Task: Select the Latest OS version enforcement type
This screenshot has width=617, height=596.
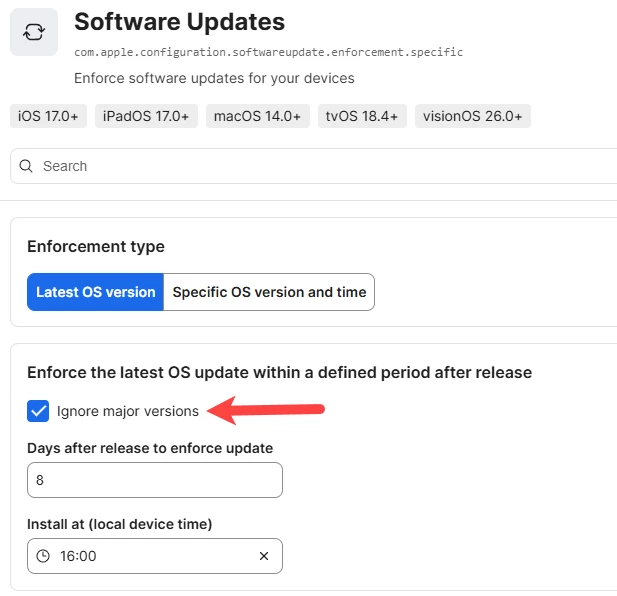Action: [x=95, y=292]
